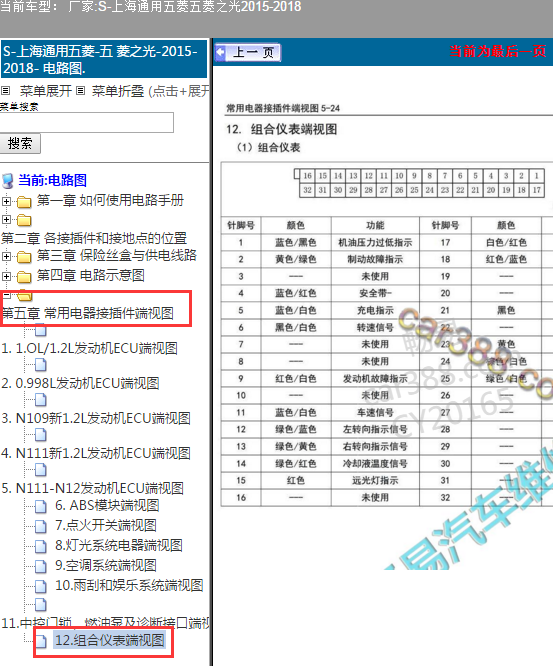Click table cell 机油压力过低指示
553x666 pixels.
pyautogui.click(x=375, y=243)
